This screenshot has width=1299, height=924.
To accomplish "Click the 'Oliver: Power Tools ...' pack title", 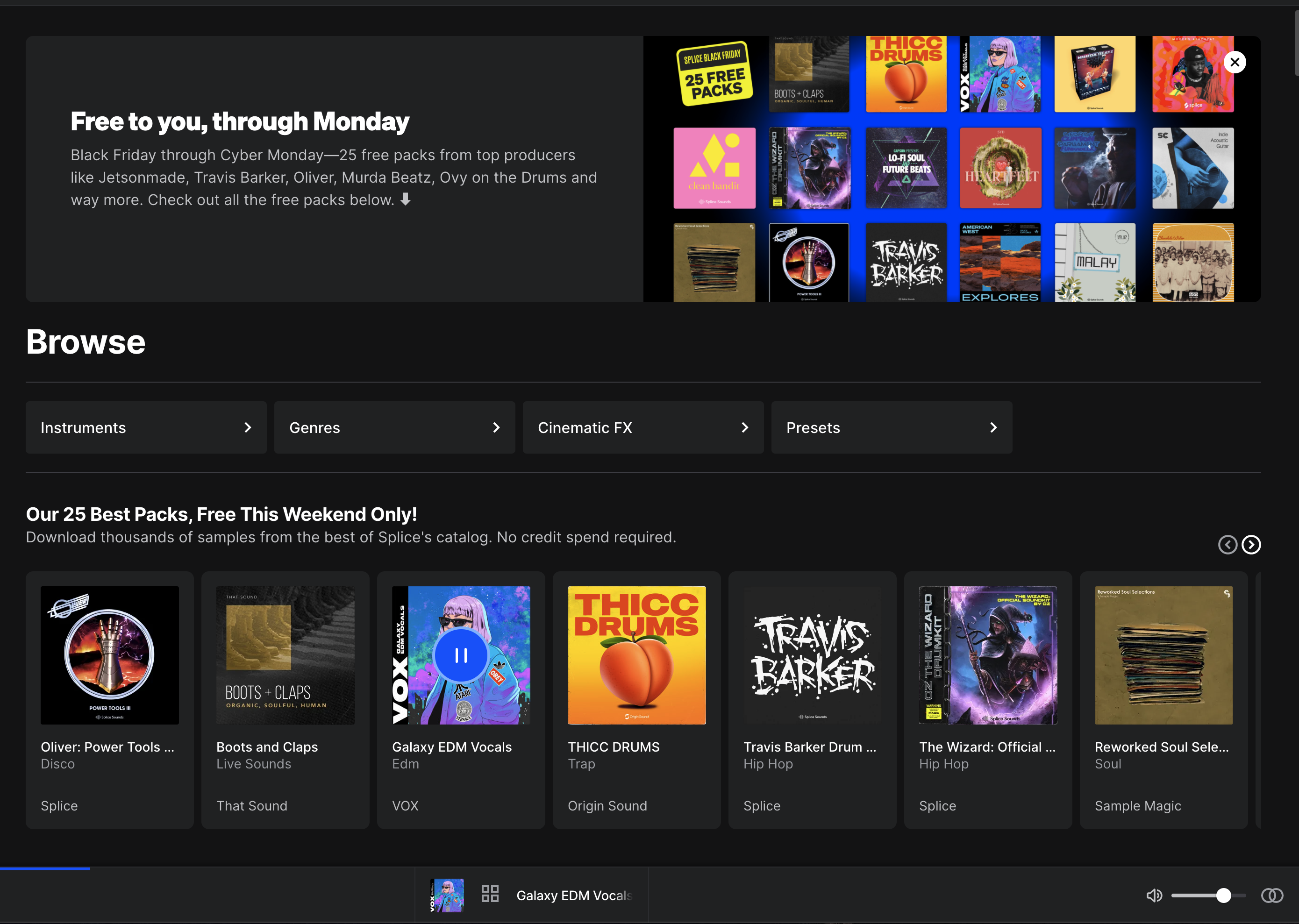I will pos(107,747).
